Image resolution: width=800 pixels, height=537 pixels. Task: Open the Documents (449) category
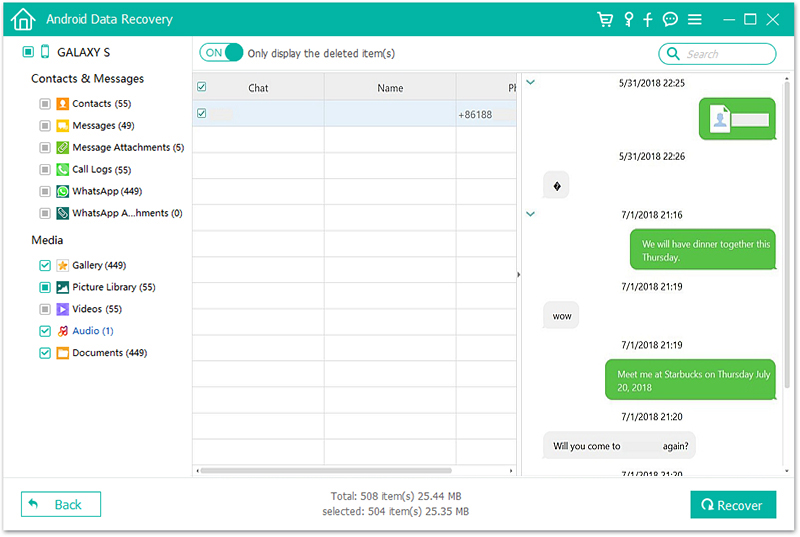coord(110,353)
